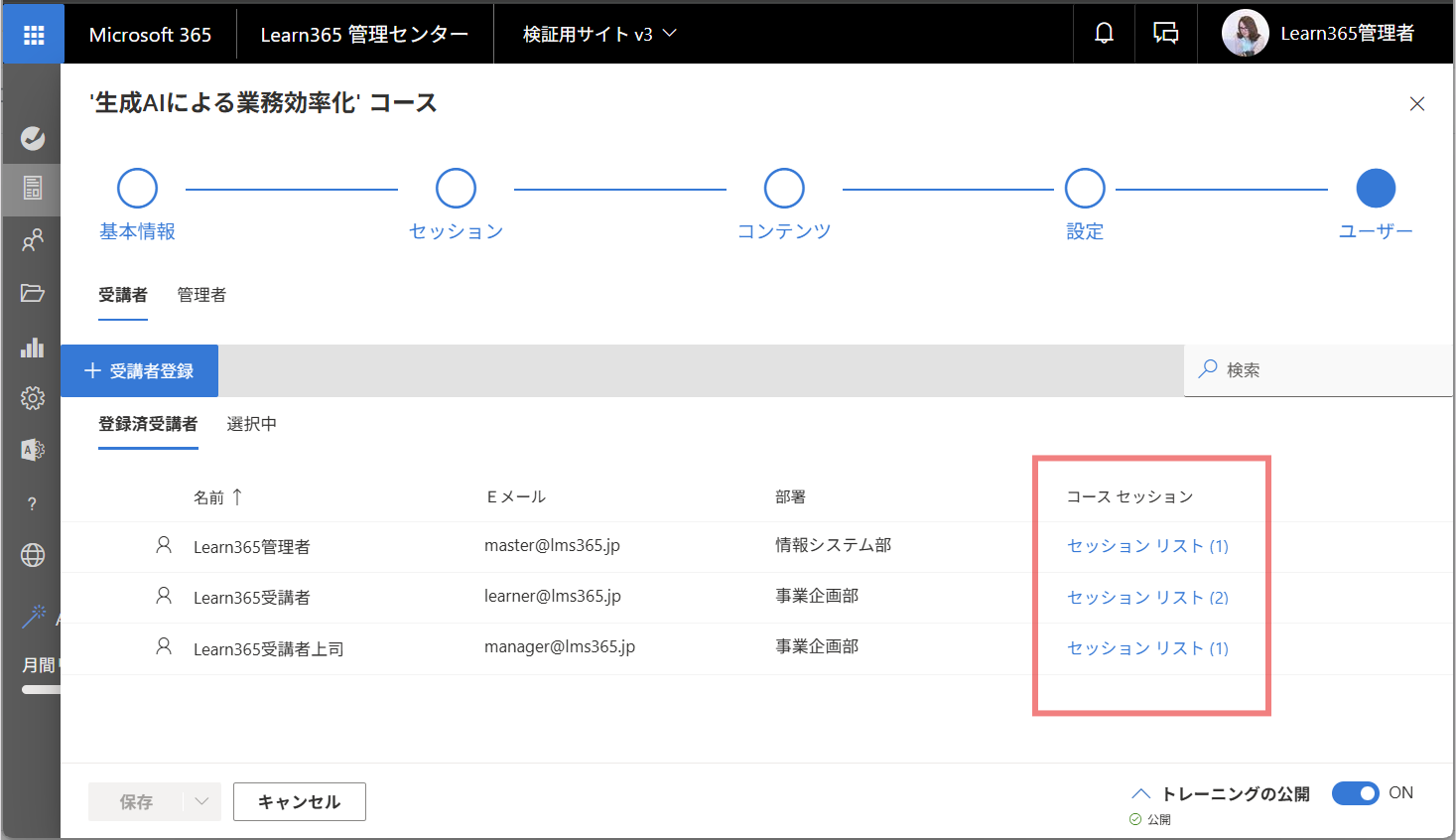Click the 受講者登録 button
The height and width of the screenshot is (840, 1456).
tap(140, 370)
